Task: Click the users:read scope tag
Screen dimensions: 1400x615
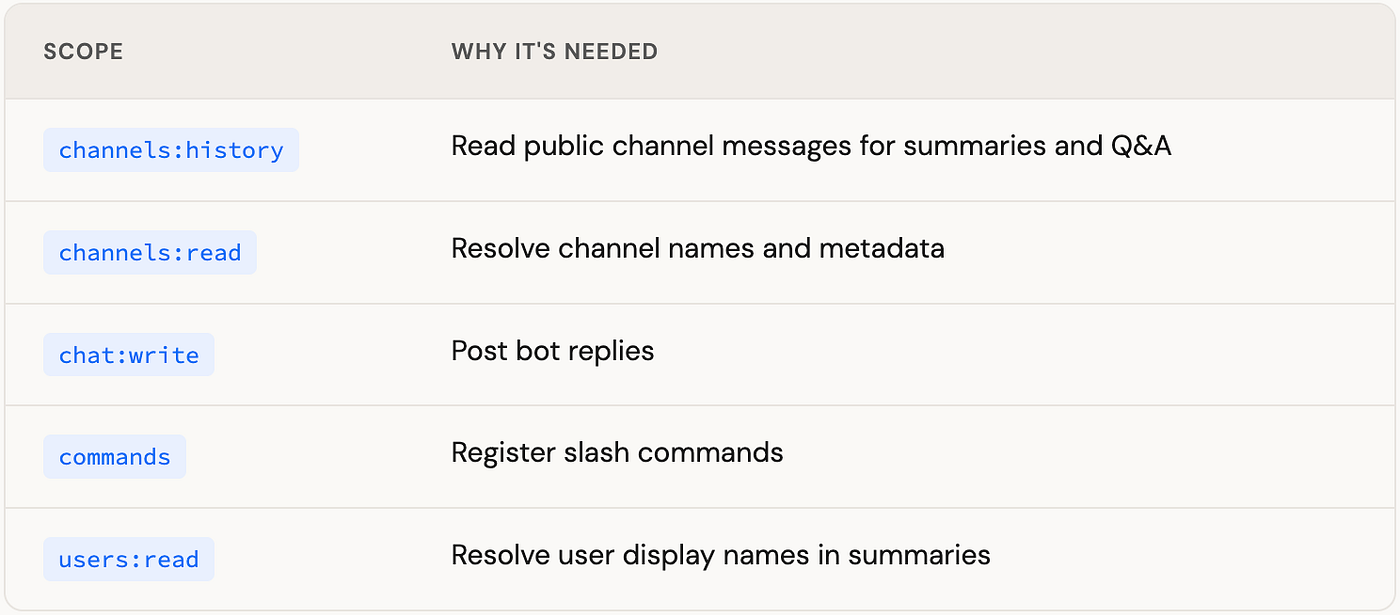Action: point(129,559)
